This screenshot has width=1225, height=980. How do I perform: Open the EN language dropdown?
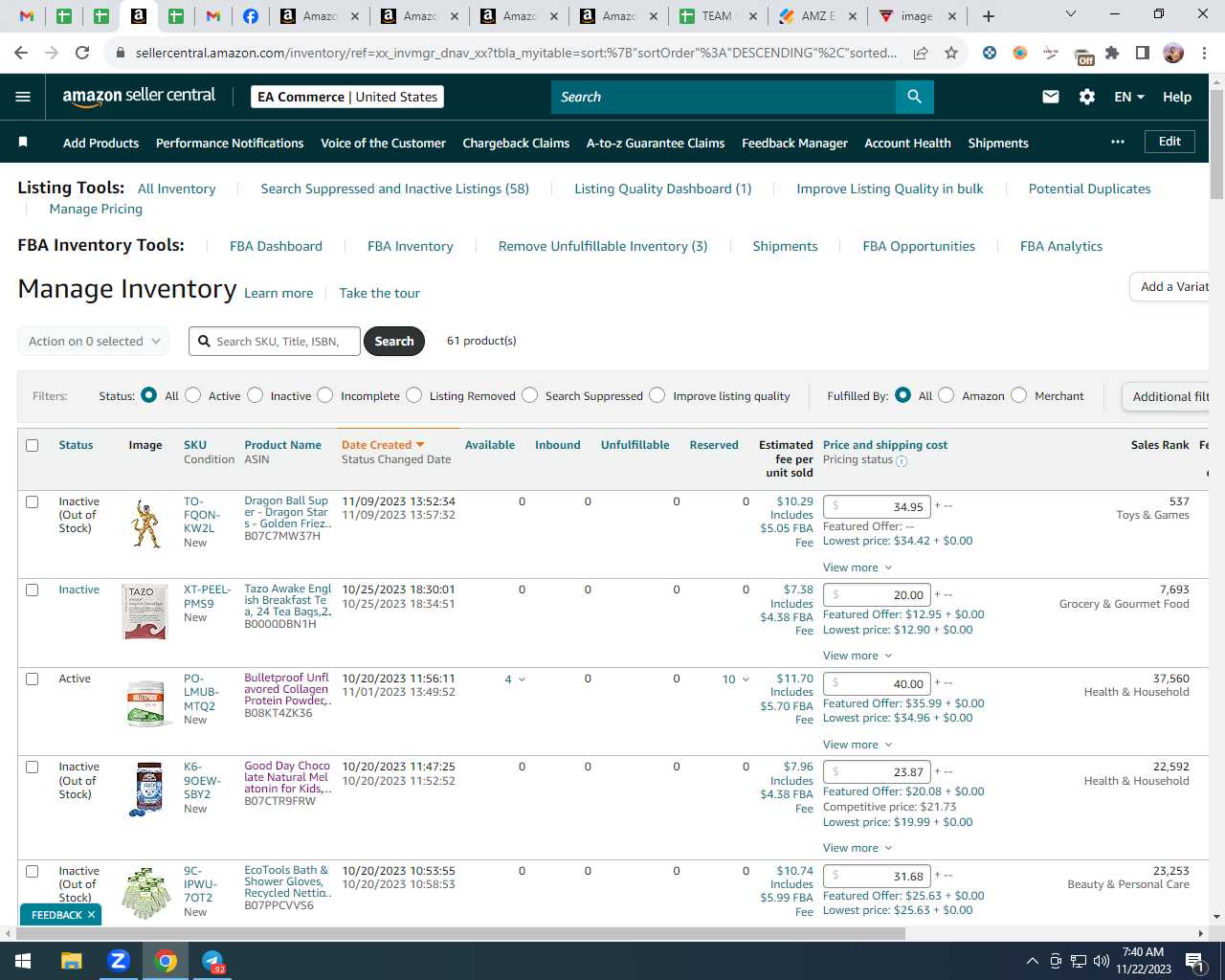tap(1129, 97)
